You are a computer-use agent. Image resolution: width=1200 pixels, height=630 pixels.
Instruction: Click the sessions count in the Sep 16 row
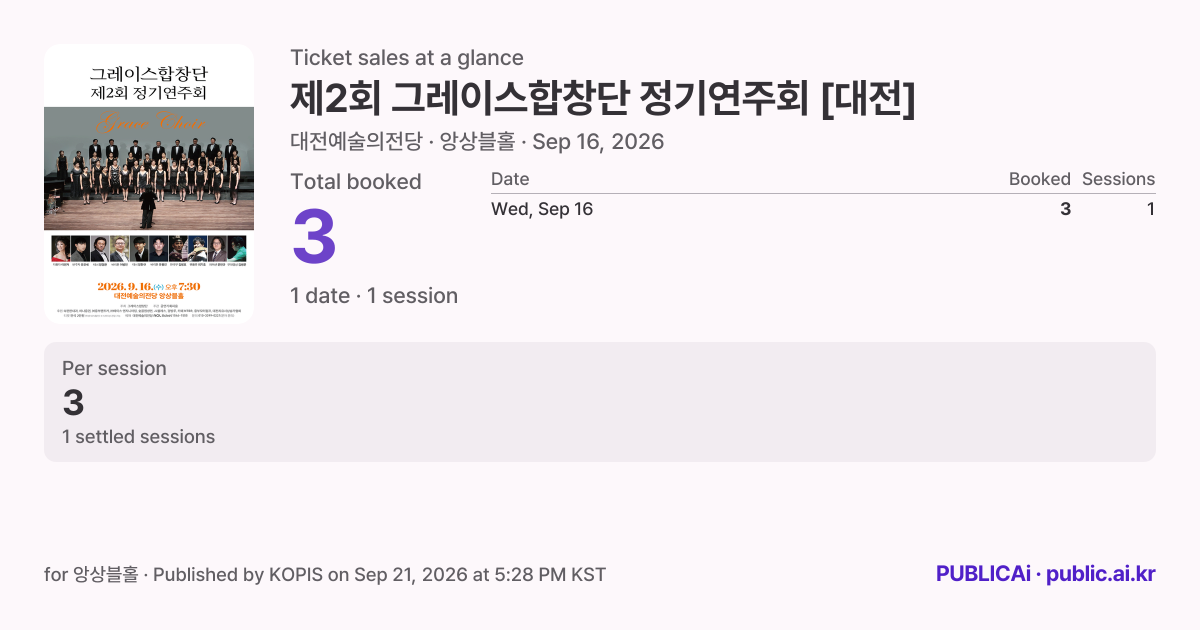pyautogui.click(x=1151, y=209)
